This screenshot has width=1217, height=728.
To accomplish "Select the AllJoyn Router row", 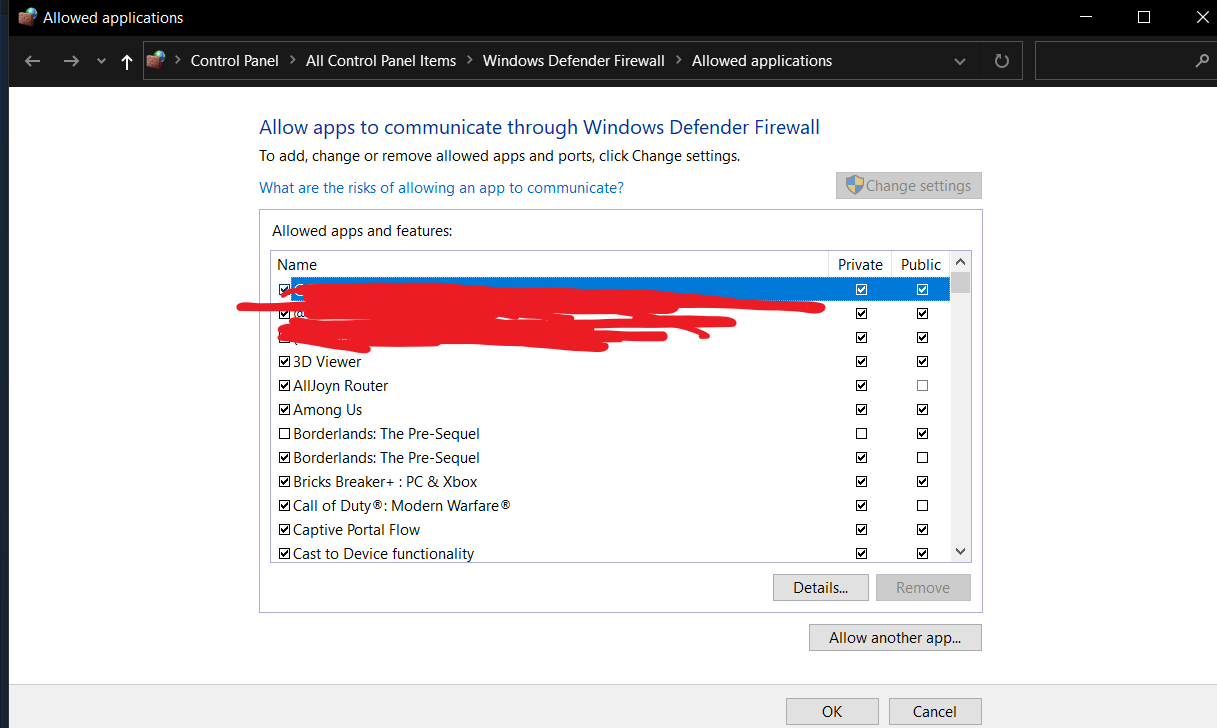I will click(x=611, y=386).
